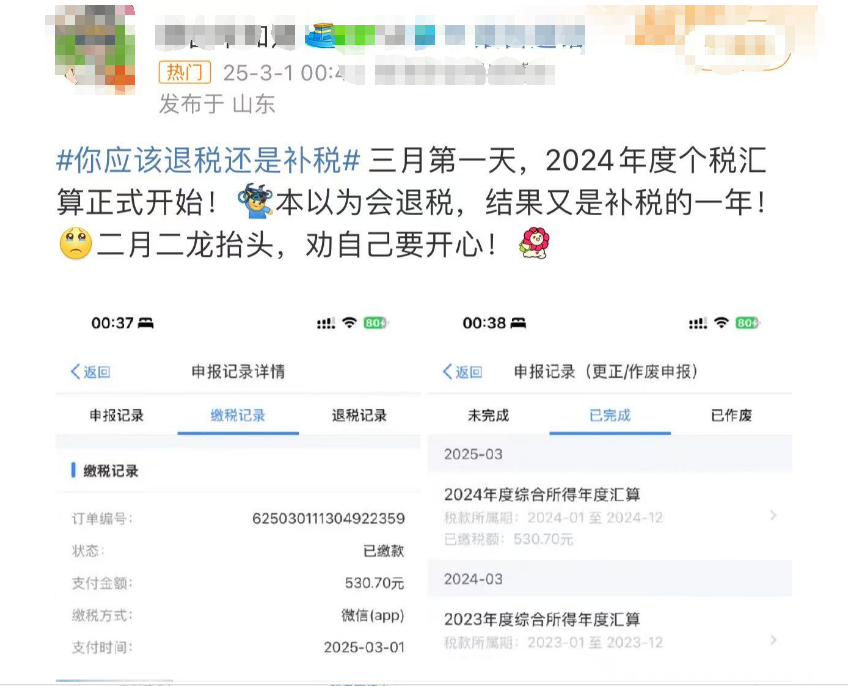
Task: Switch to 申报记录 tab
Action: (x=116, y=415)
